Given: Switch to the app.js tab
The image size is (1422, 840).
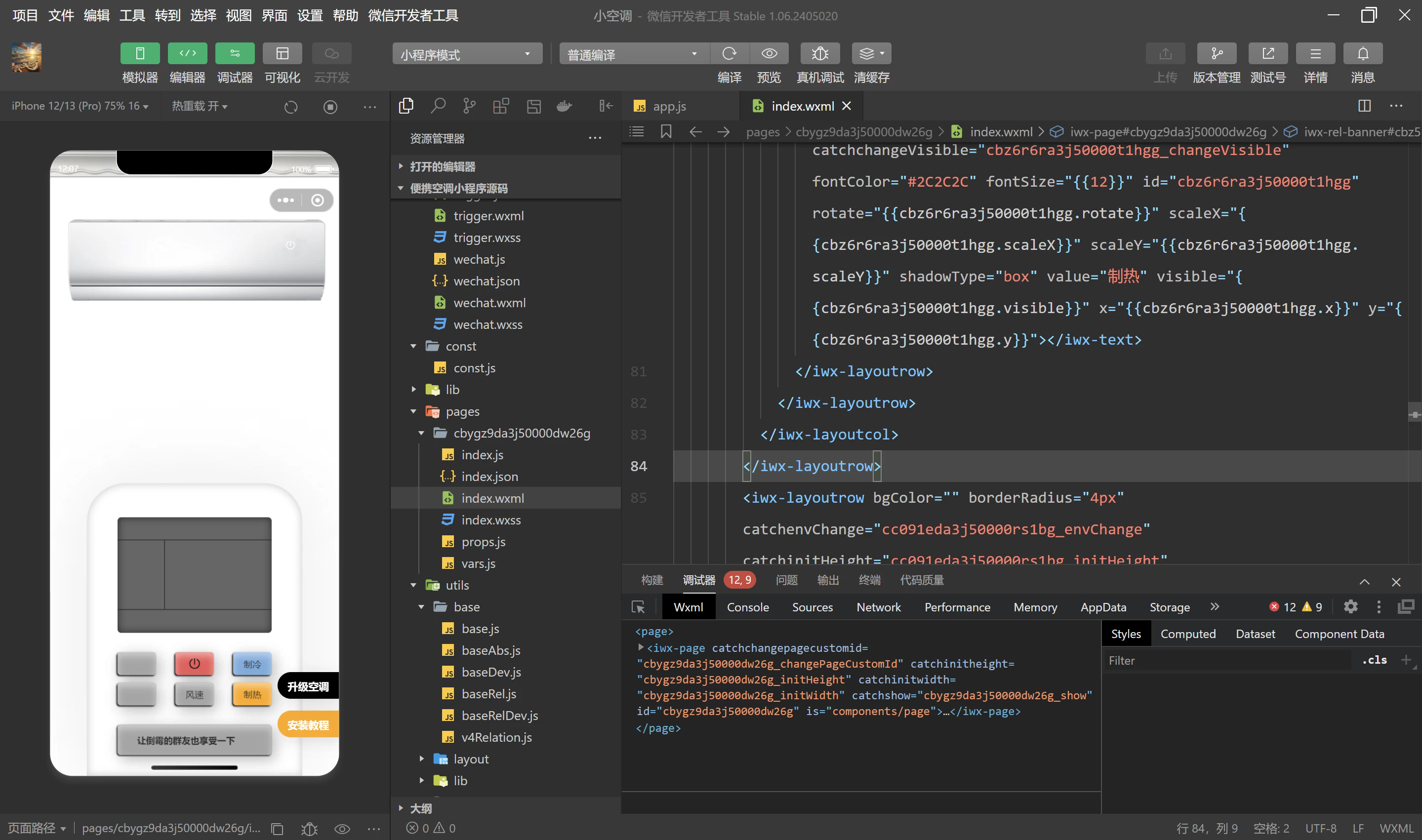Looking at the screenshot, I should (x=669, y=106).
